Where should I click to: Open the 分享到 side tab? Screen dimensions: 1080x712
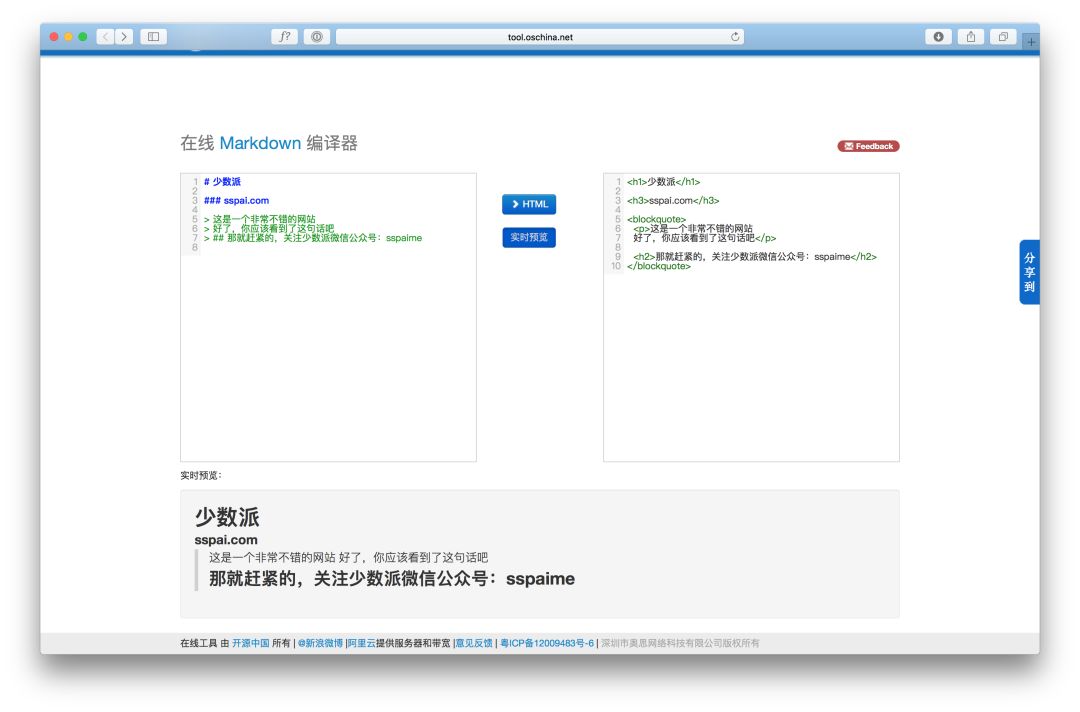pos(1029,272)
